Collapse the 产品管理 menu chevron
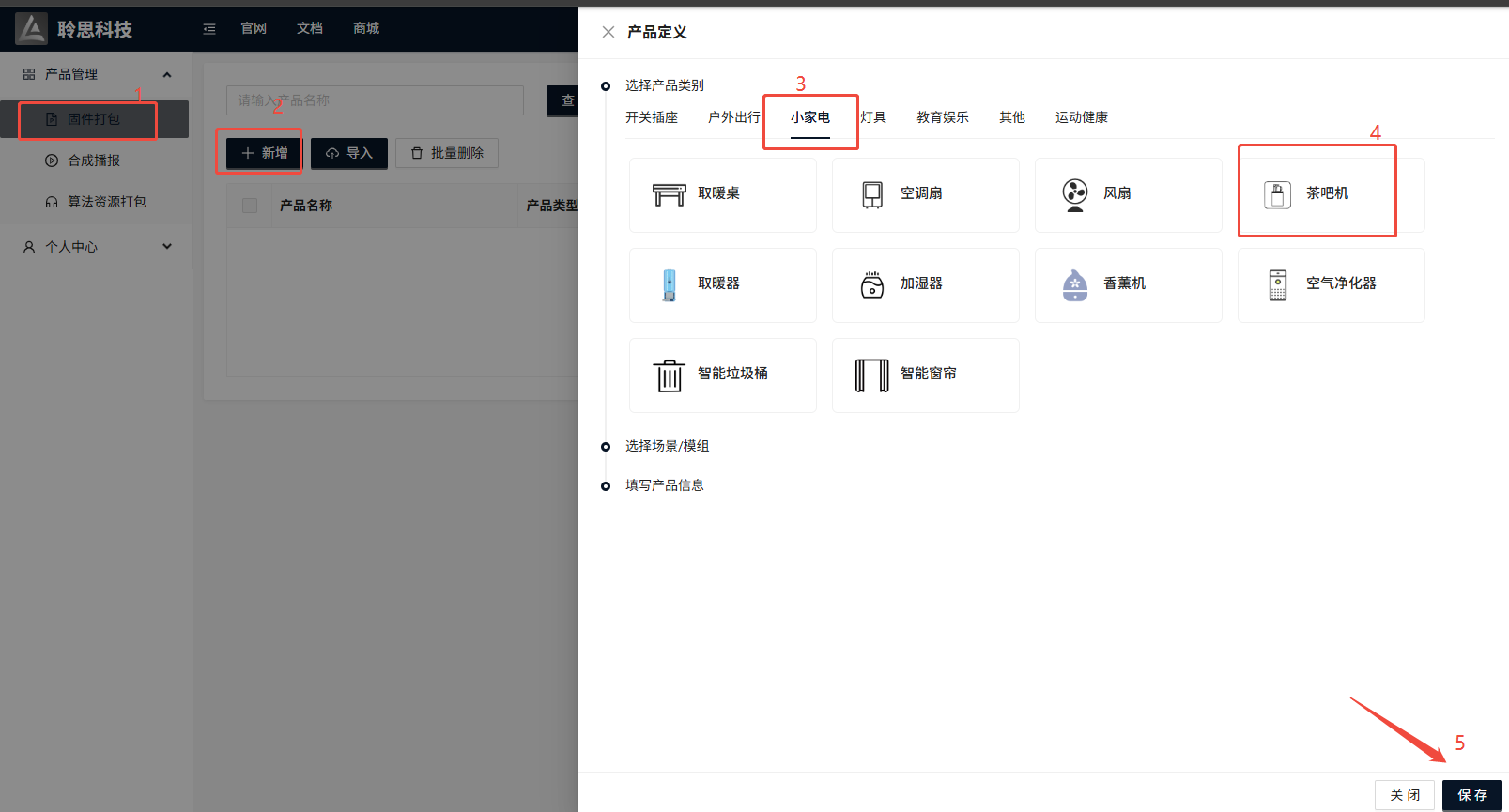This screenshot has height=812, width=1509. tap(167, 74)
